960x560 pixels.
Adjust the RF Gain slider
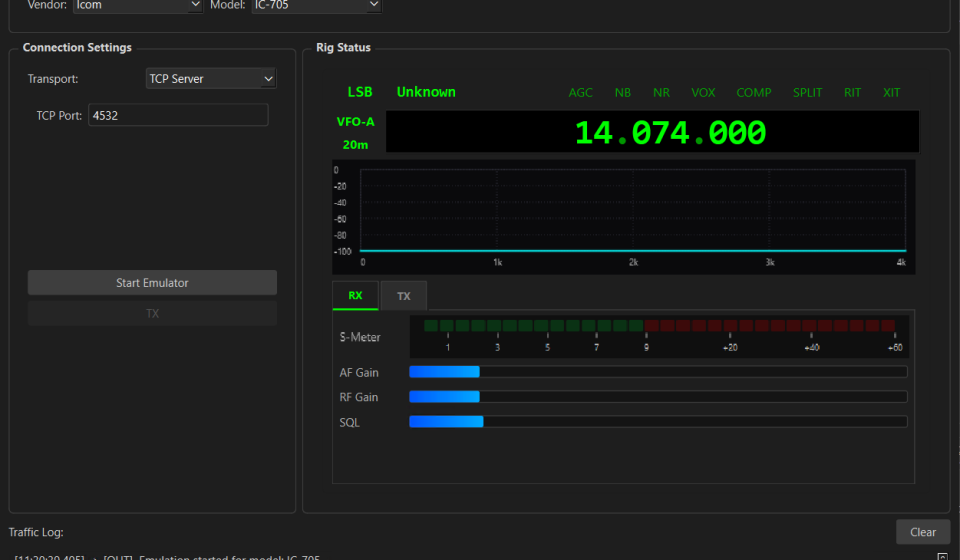(658, 397)
